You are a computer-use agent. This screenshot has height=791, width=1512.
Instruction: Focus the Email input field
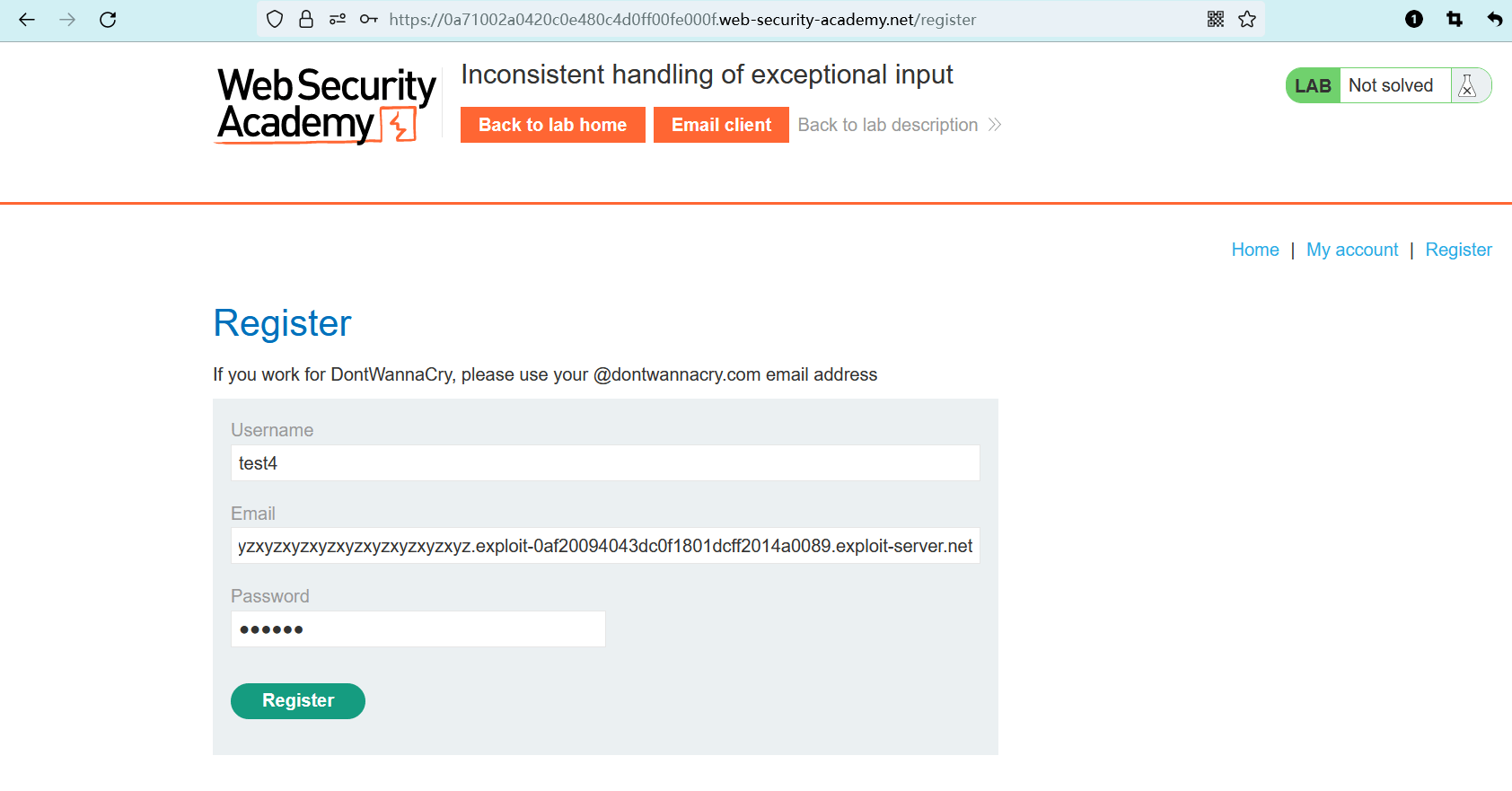coord(604,546)
